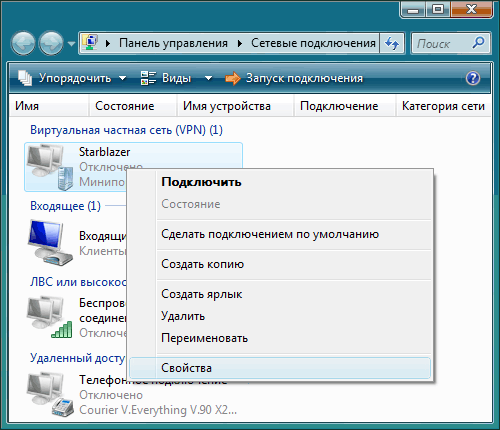The image size is (500, 430).
Task: Choose Сделать подключением по умолчанию menu item
Action: point(280,234)
